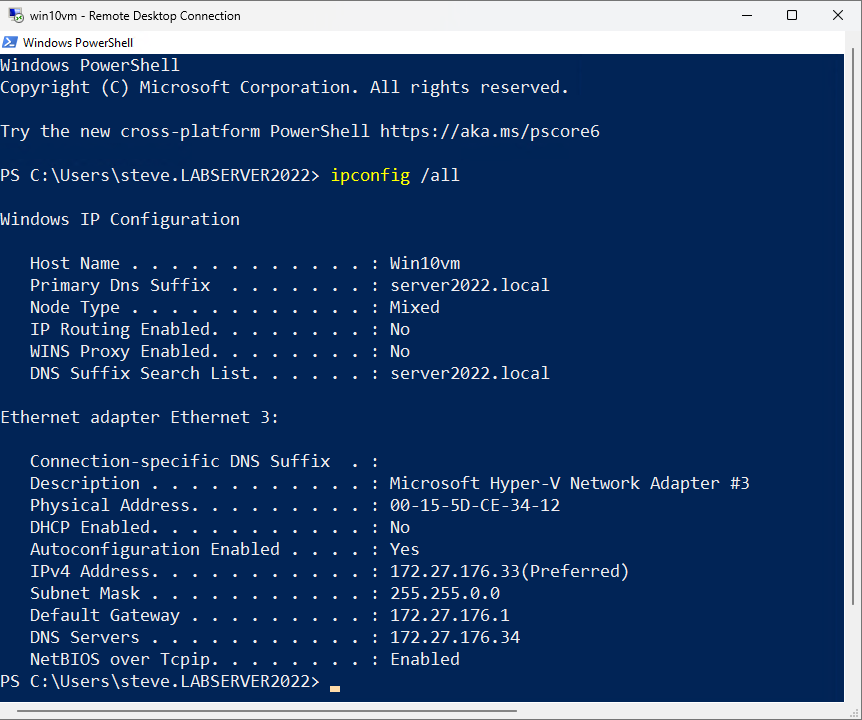Click the https://aka.ms/pscore6 URL
862x720 pixels.
click(x=489, y=132)
